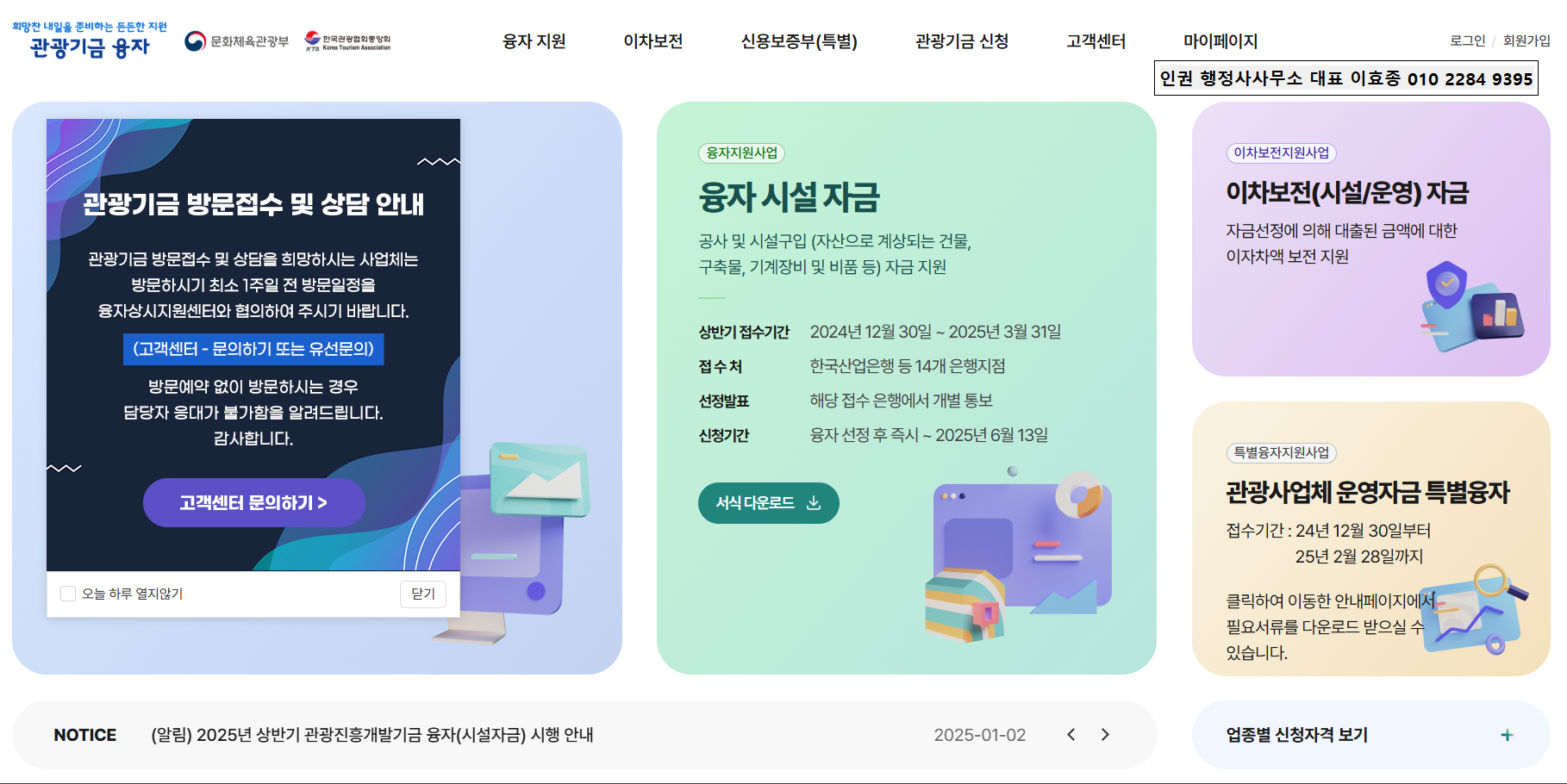Click the download arrow icon in 서식 다운로드

tap(814, 503)
